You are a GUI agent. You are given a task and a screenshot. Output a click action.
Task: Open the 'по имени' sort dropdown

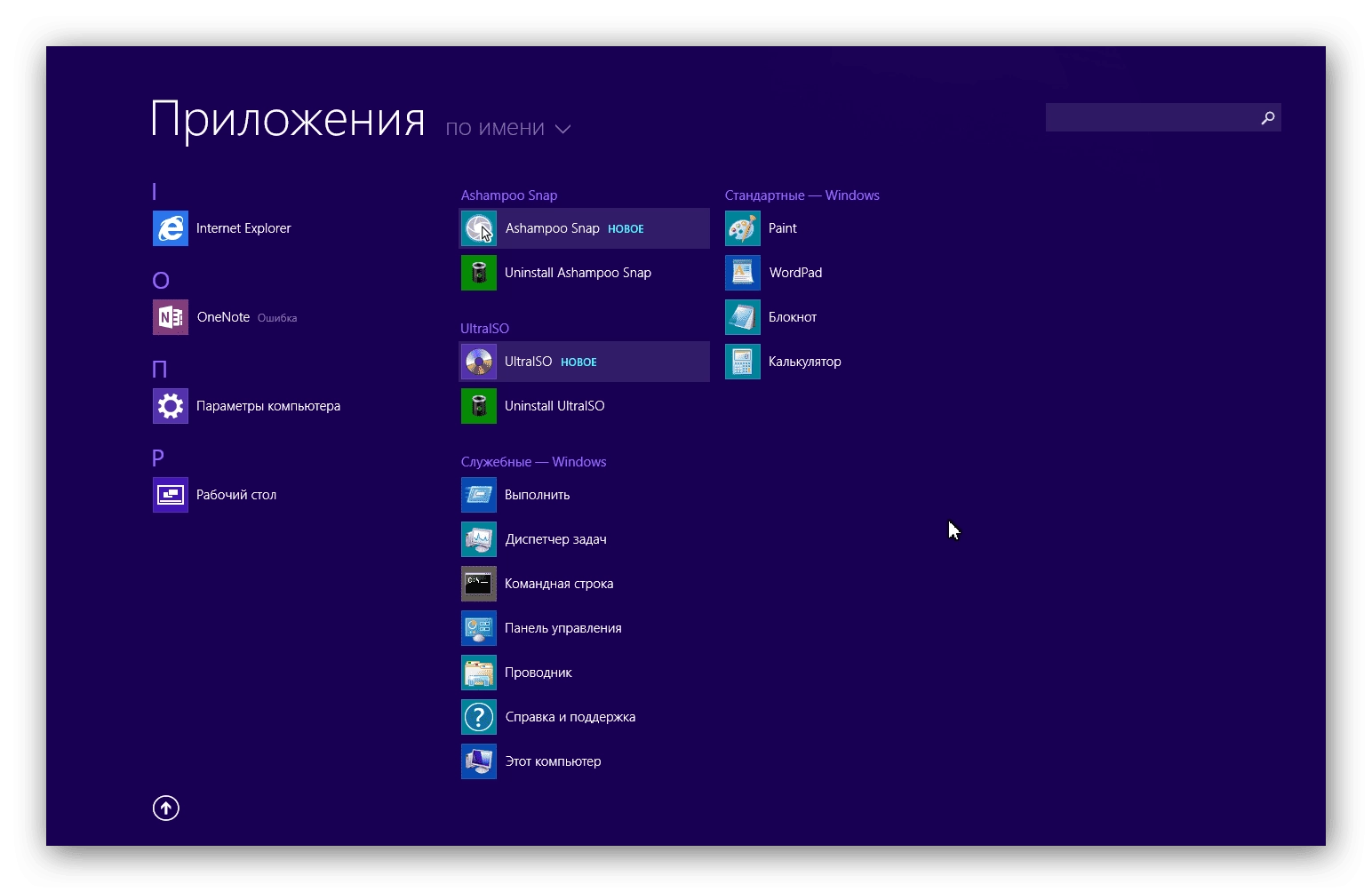(507, 128)
